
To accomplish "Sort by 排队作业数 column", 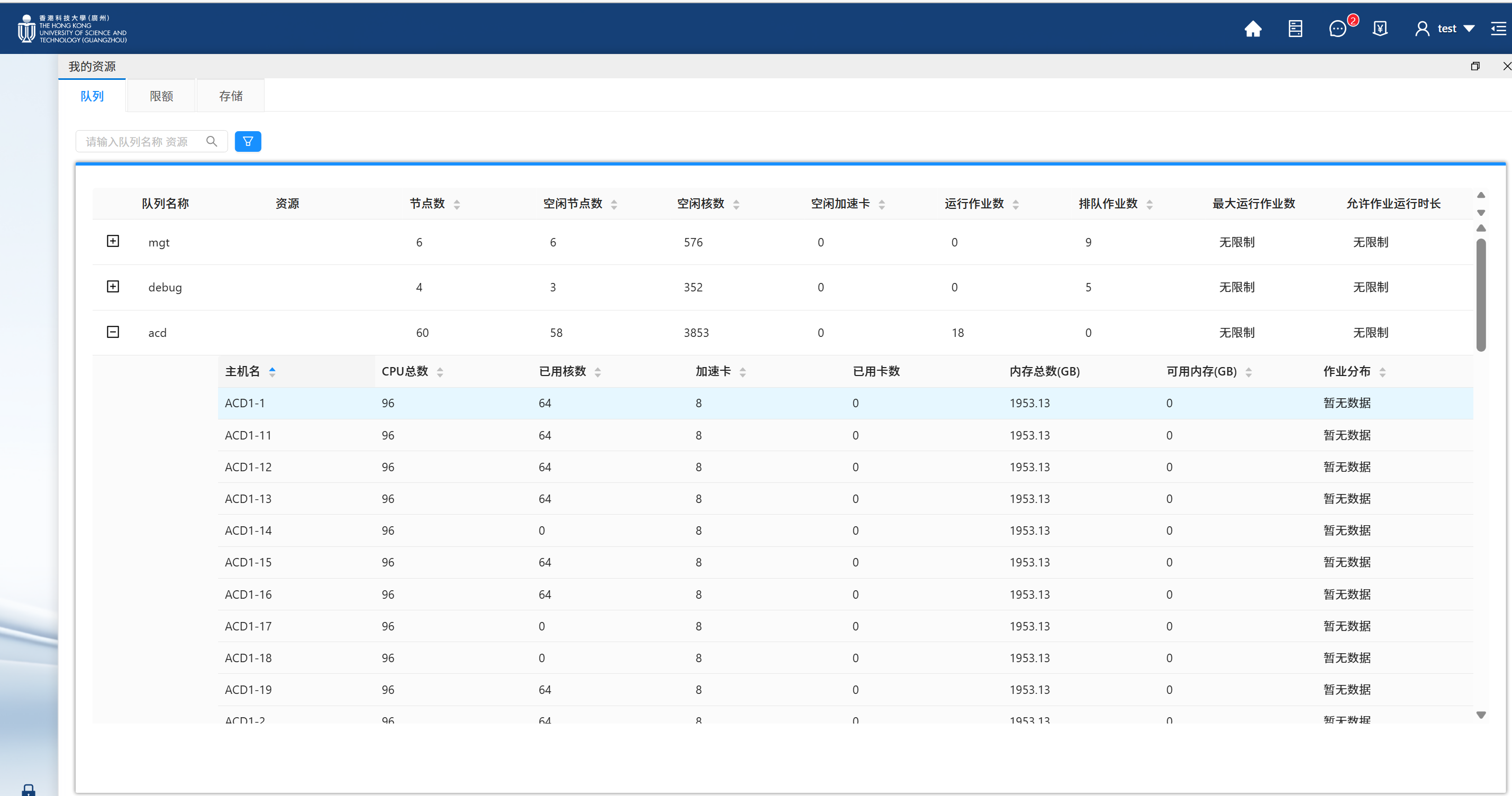I will [1149, 204].
